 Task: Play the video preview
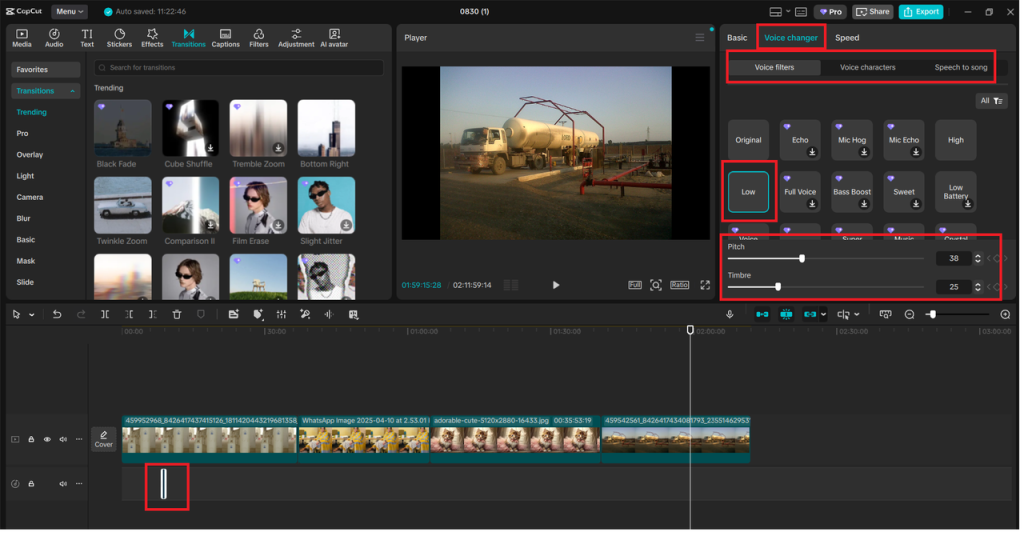(556, 285)
